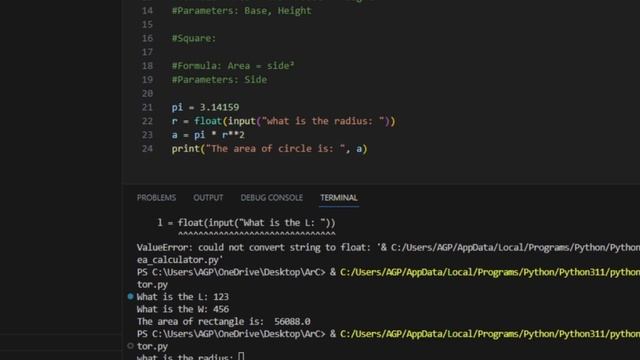Select the TERMINAL tab

[339, 198]
